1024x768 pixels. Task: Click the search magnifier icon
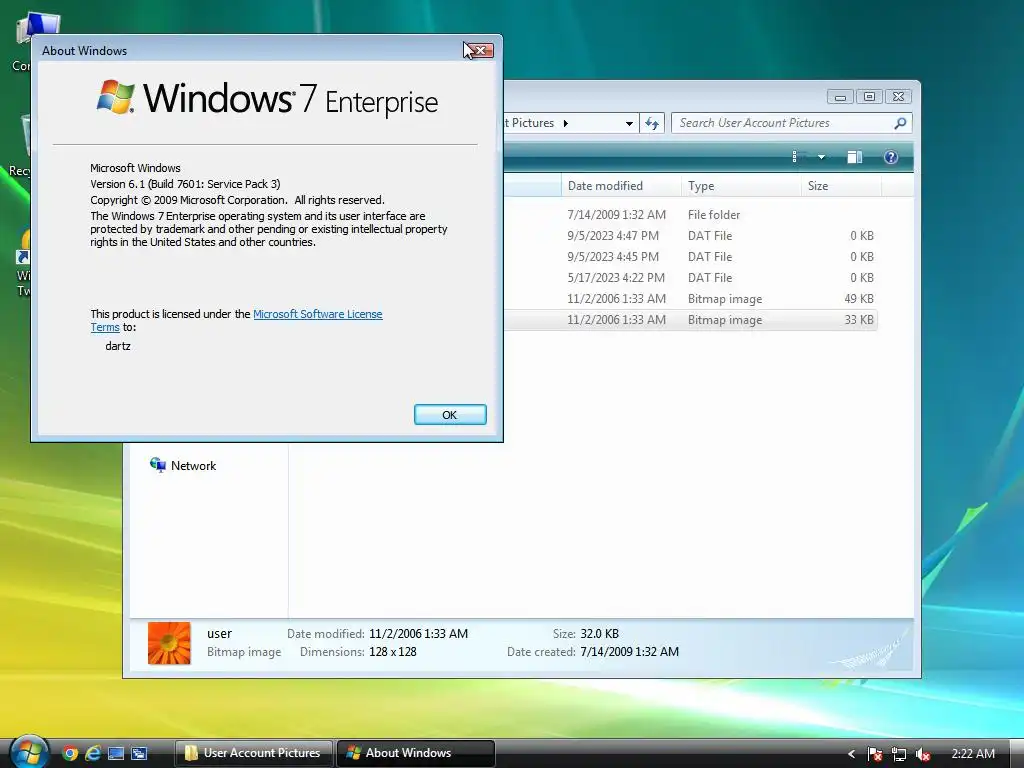pyautogui.click(x=901, y=123)
